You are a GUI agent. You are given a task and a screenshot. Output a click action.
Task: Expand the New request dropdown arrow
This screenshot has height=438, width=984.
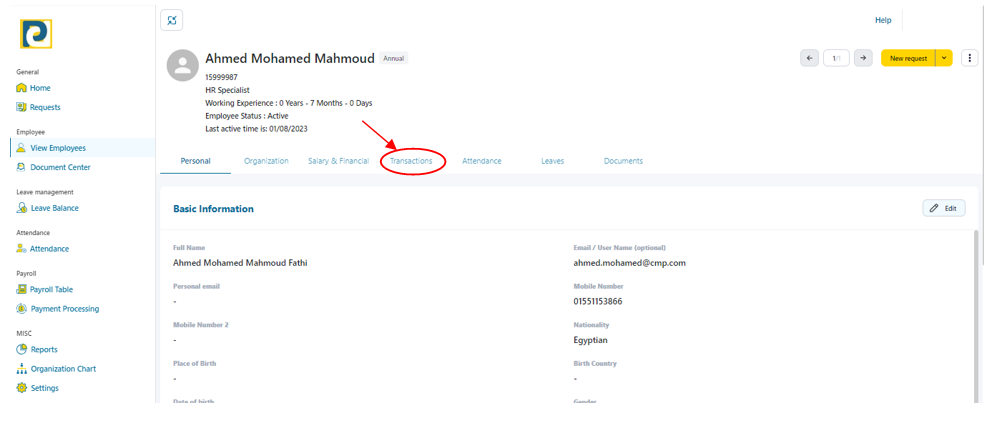point(944,58)
